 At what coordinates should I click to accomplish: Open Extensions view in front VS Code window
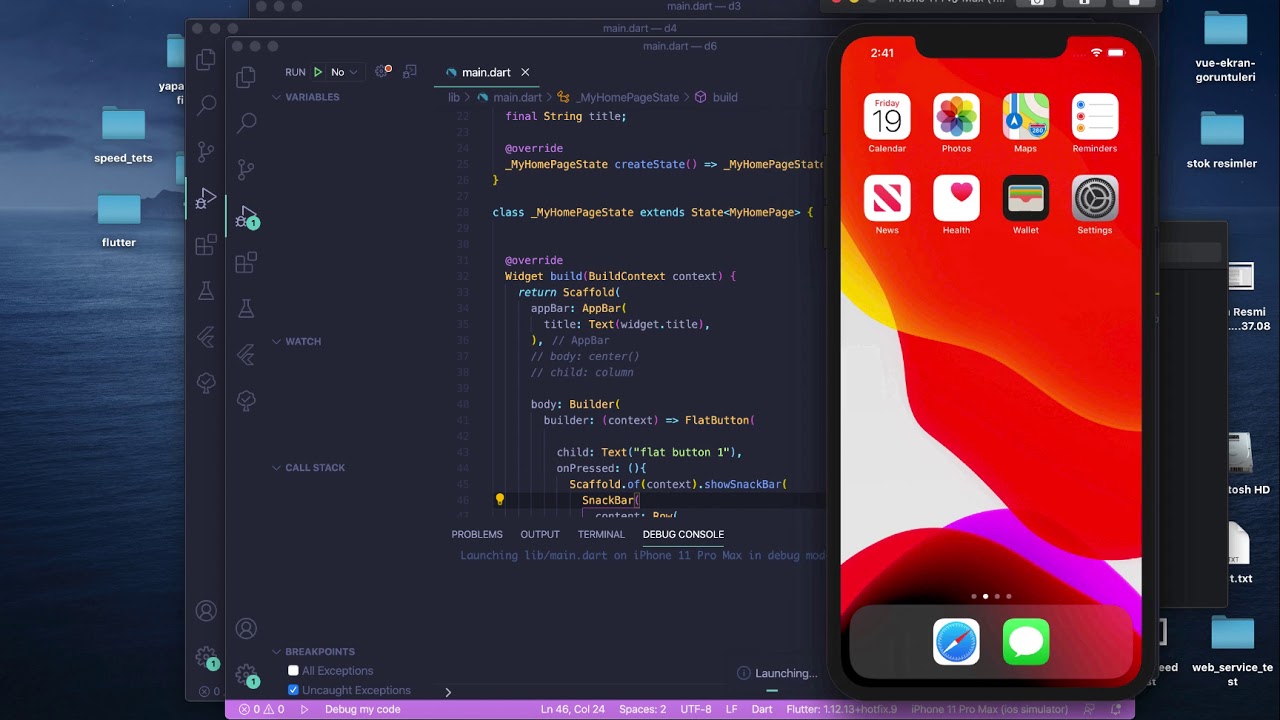click(x=246, y=262)
